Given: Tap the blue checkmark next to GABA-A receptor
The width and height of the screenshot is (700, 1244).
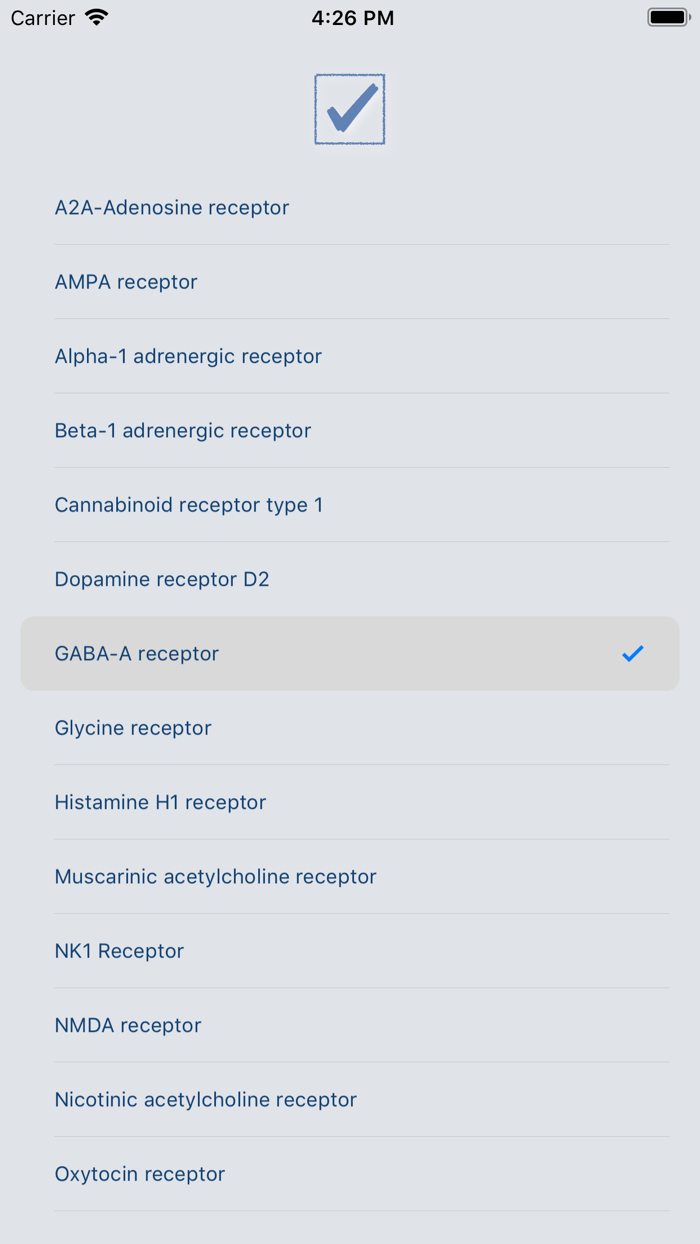Looking at the screenshot, I should pos(631,653).
